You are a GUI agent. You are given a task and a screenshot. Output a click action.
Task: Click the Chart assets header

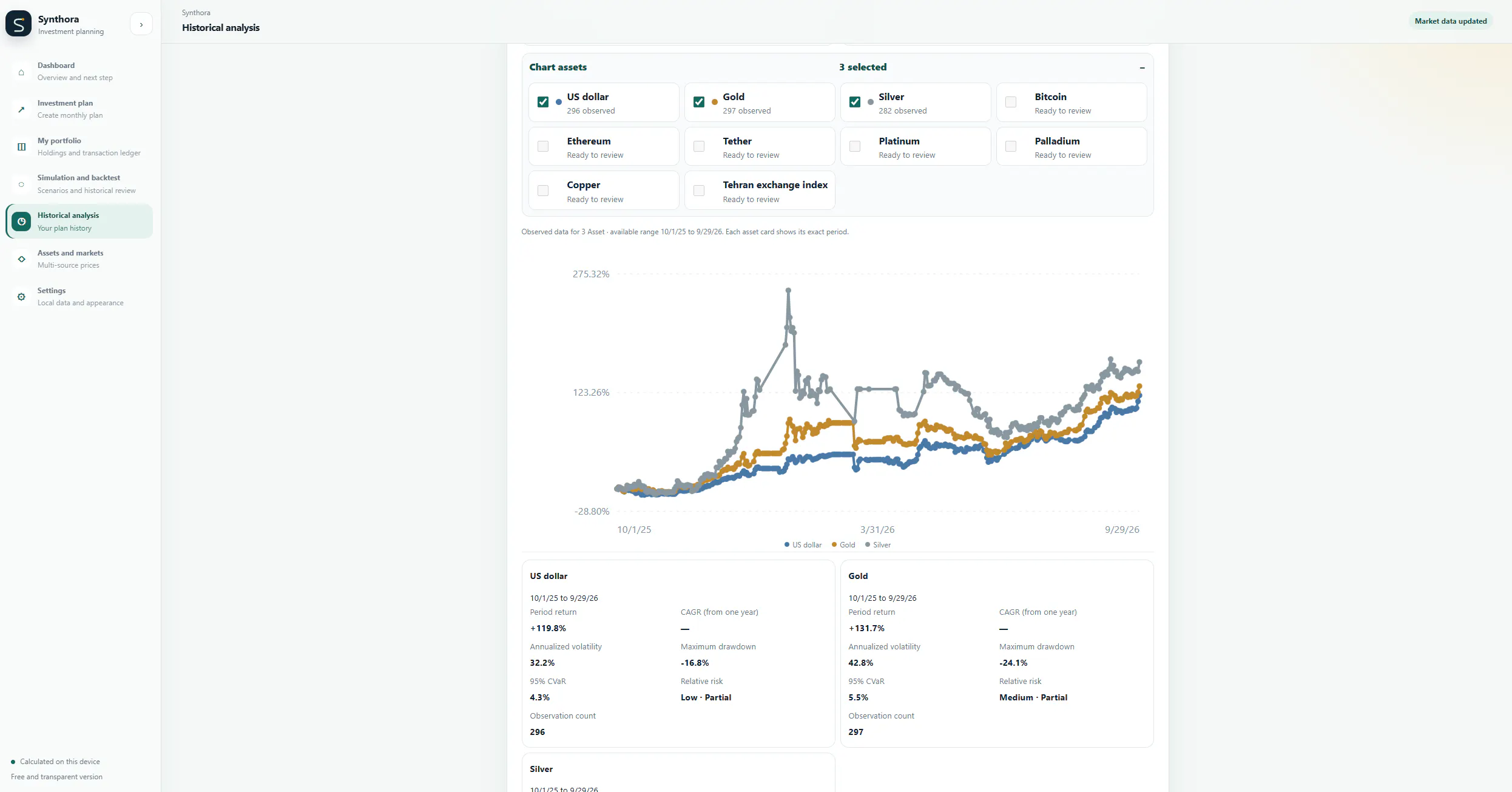tap(558, 67)
